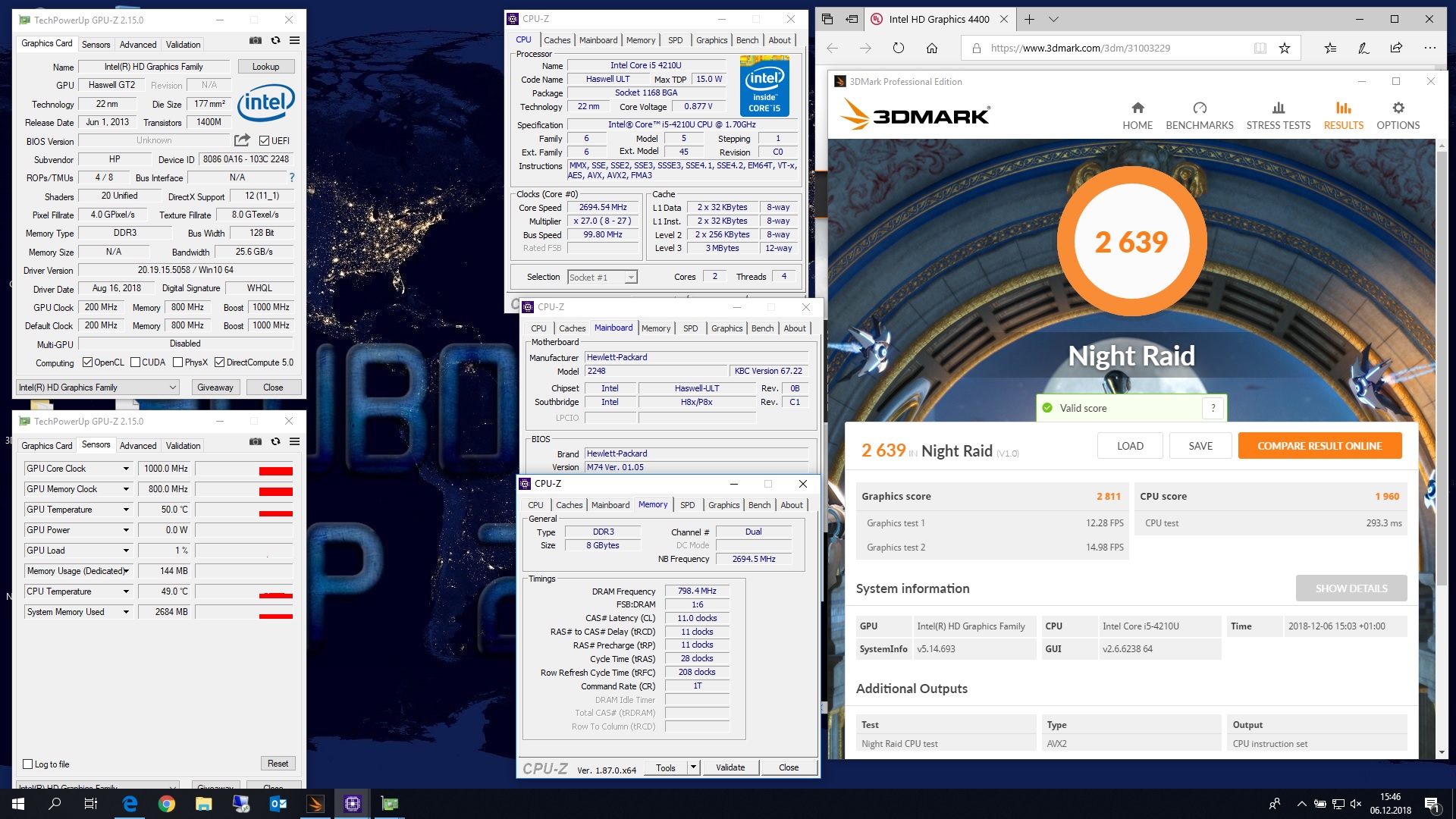
Task: Open the Intel(R) HD Graphics Family GPU selector
Action: coord(98,388)
